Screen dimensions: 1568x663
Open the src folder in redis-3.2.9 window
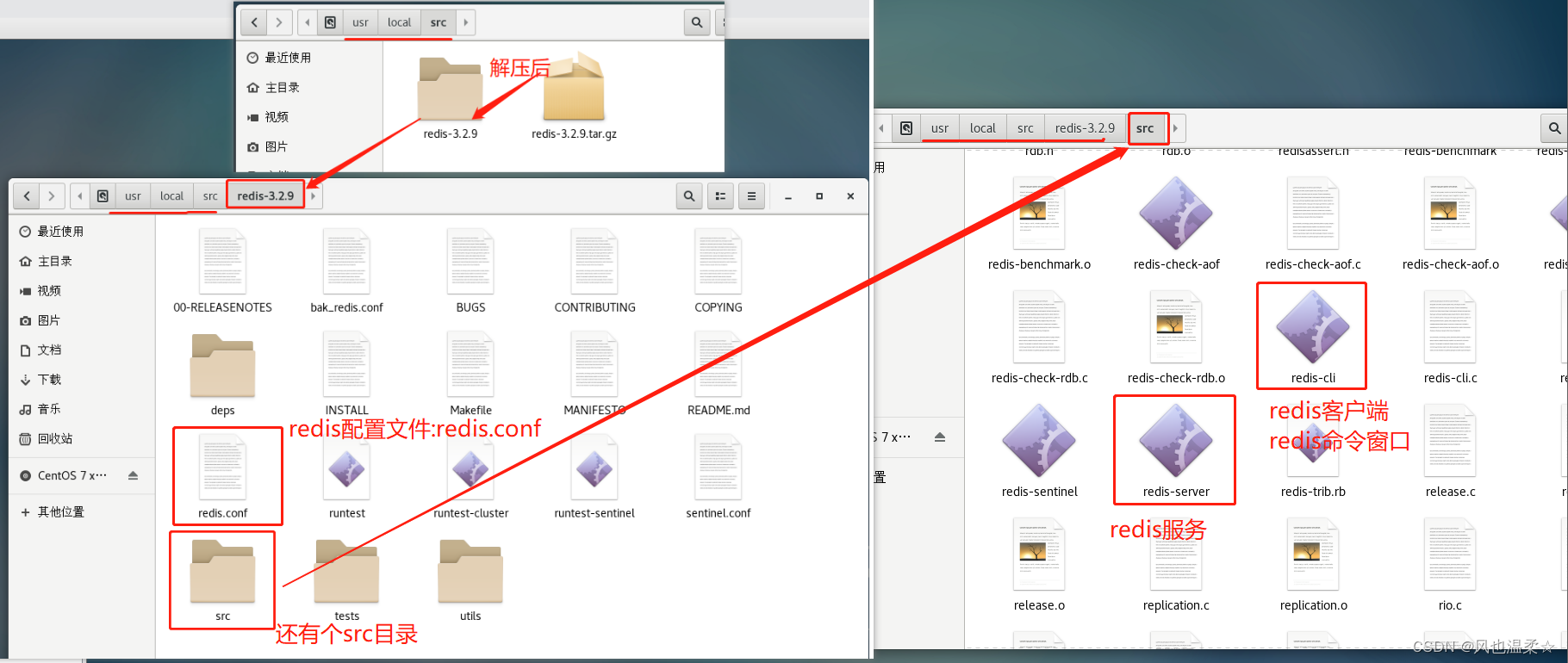[223, 579]
